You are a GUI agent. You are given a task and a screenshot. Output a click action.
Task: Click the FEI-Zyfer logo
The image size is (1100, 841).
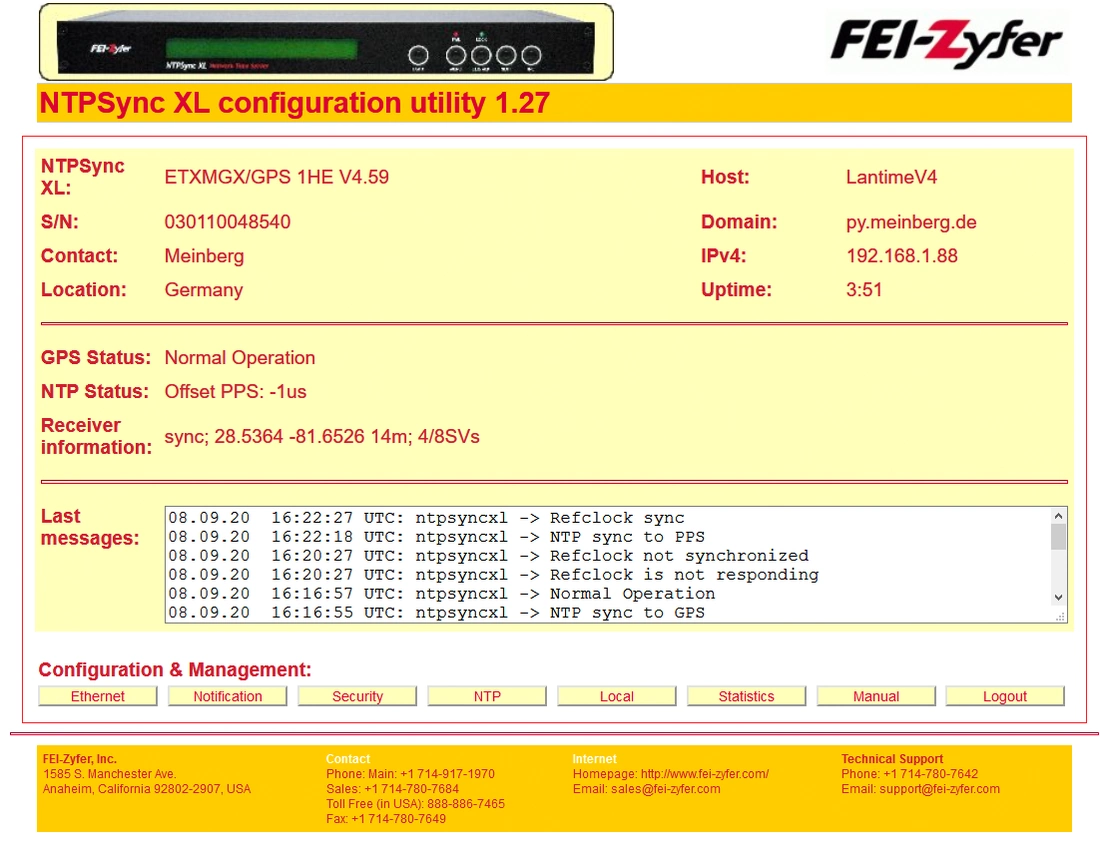point(946,43)
